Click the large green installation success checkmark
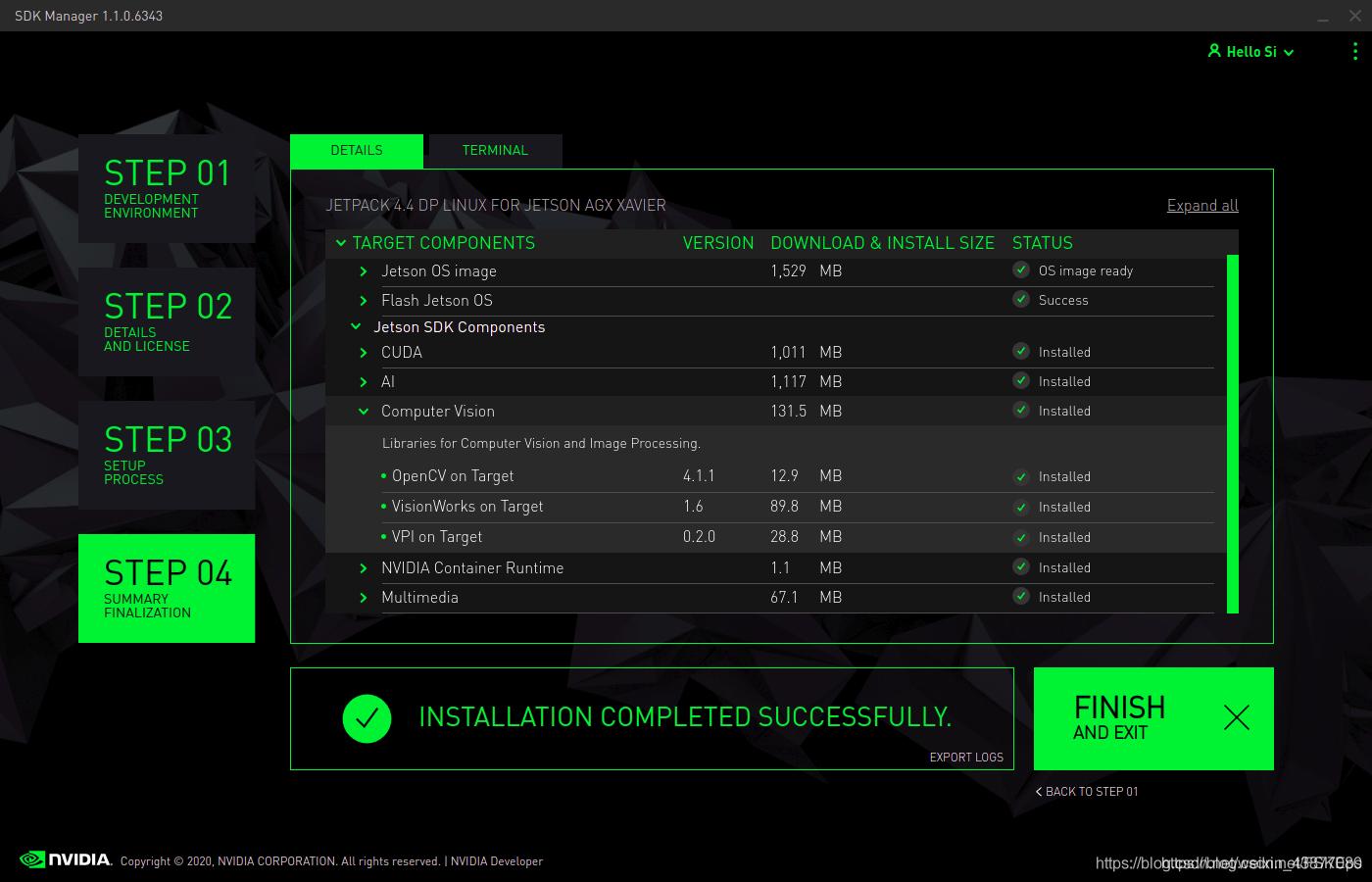 coord(367,718)
